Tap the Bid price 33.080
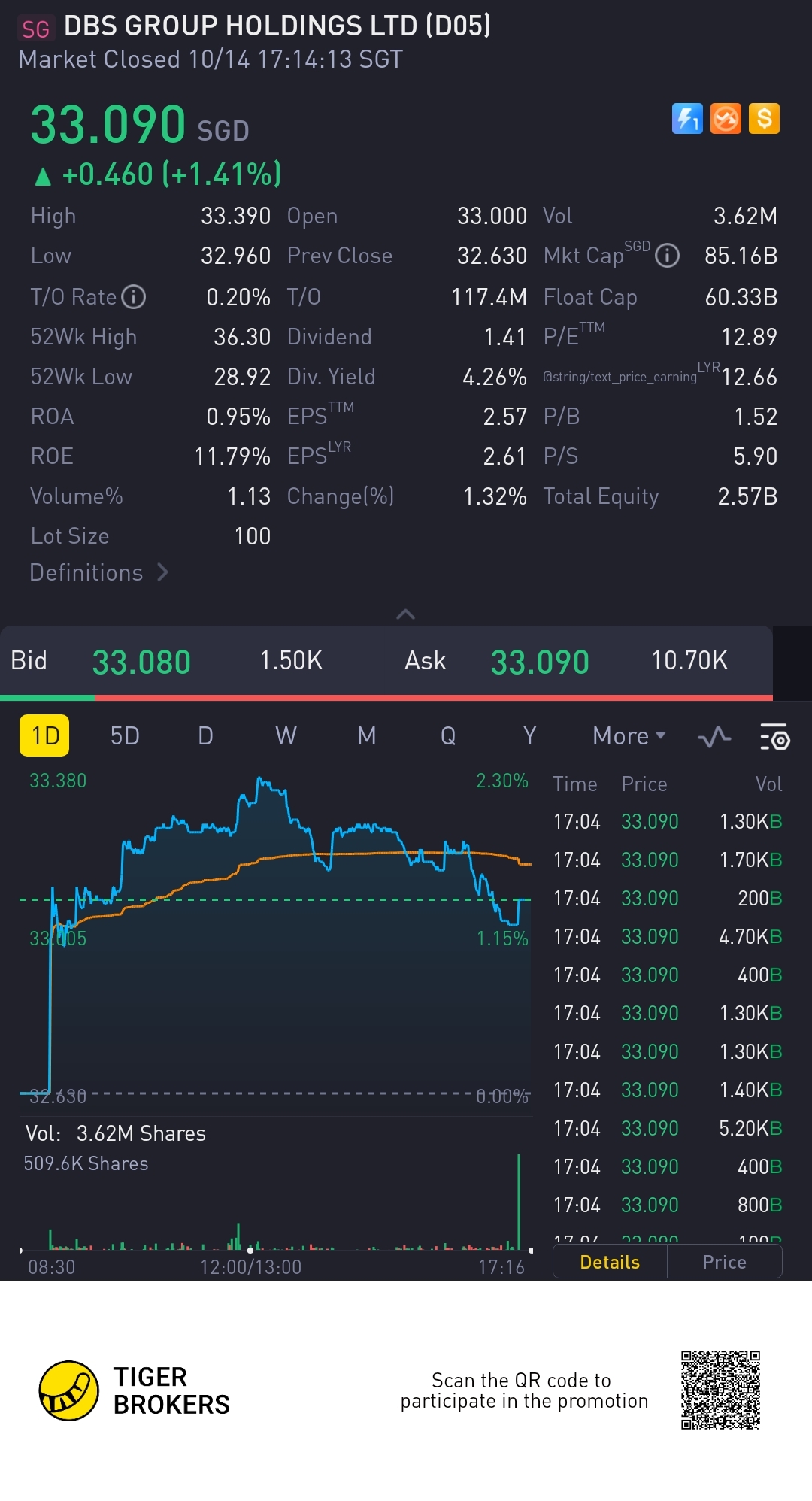 pyautogui.click(x=141, y=663)
